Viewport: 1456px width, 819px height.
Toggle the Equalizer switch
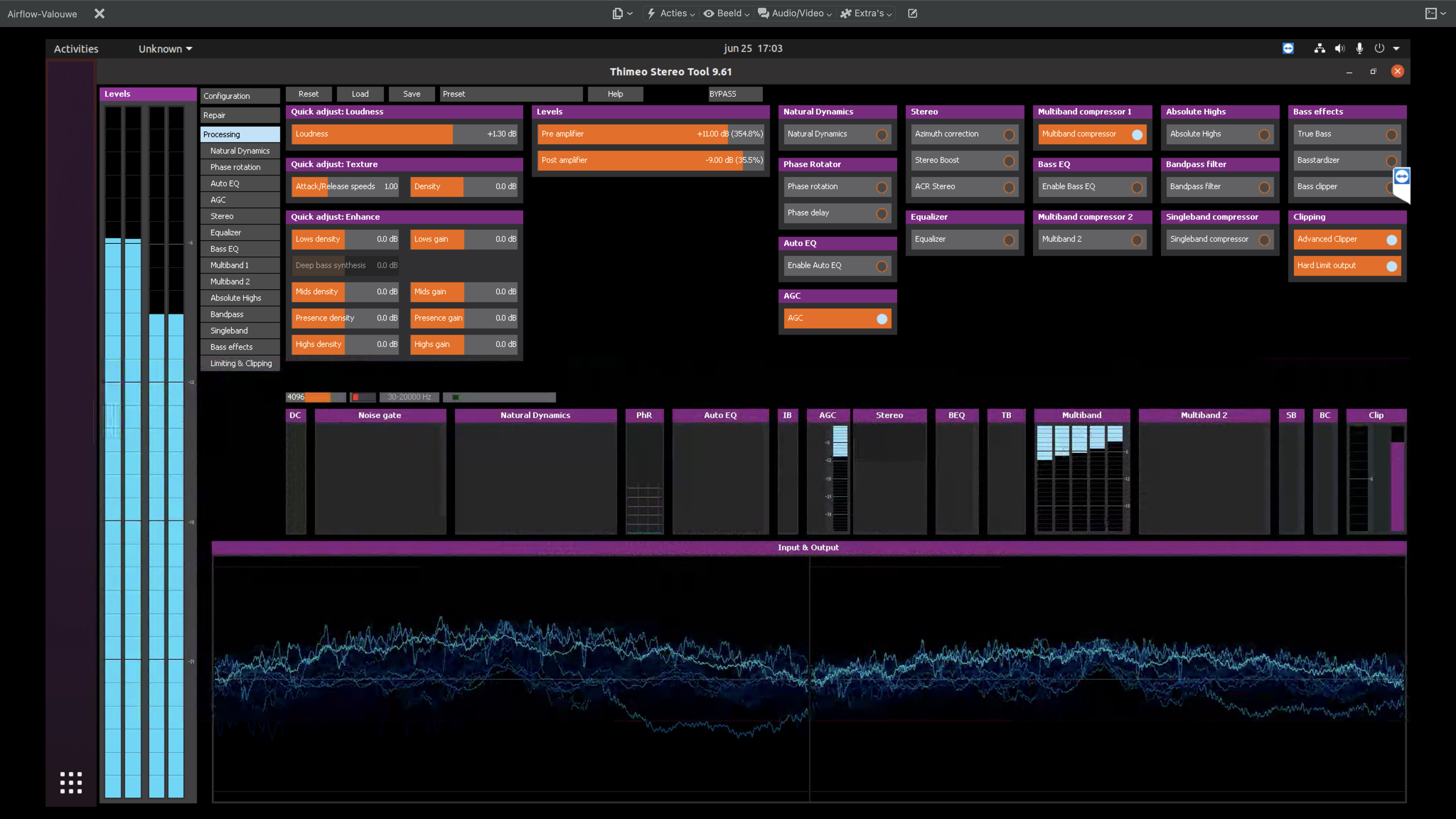click(965, 239)
